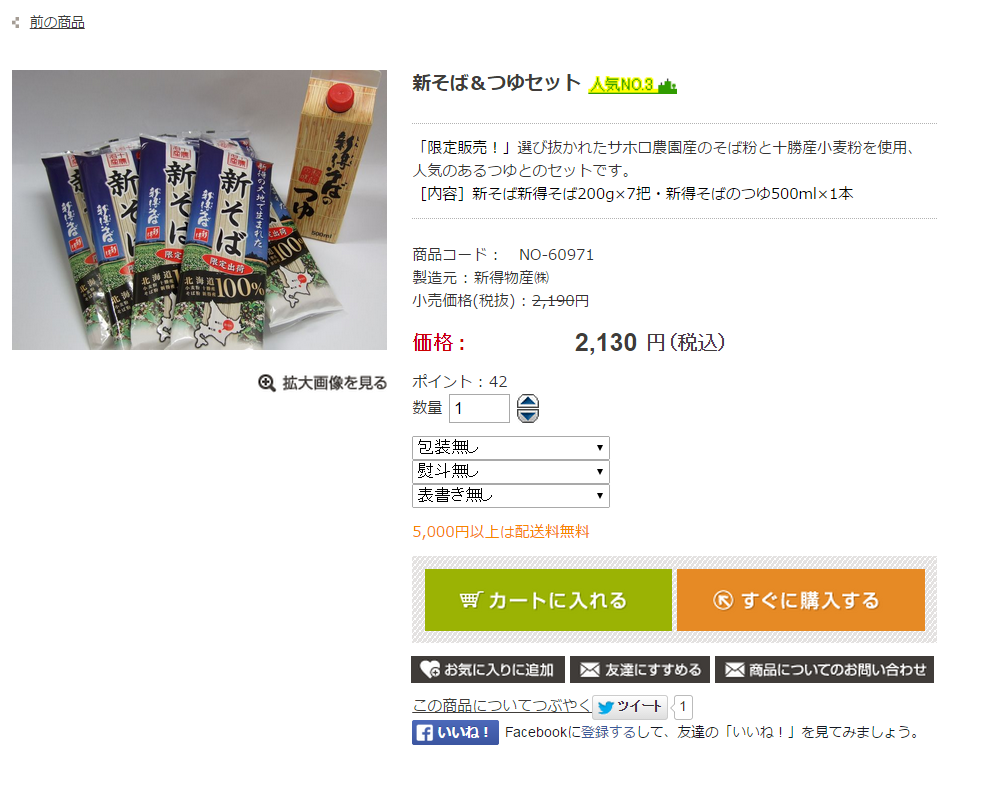Click the soba product photo thumbnail
This screenshot has height=796, width=1002.
[199, 210]
